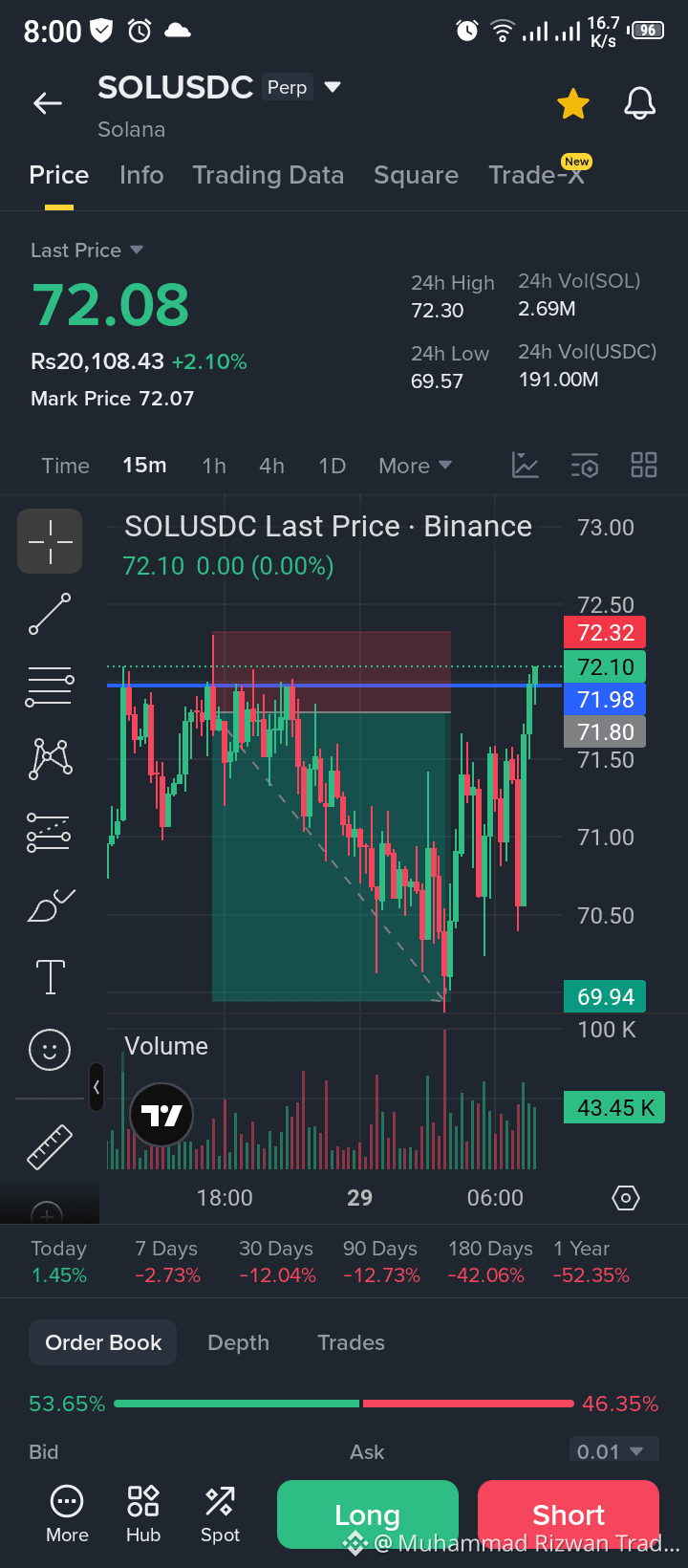688x1568 pixels.
Task: Tap the TradingView logo
Action: click(x=161, y=1115)
